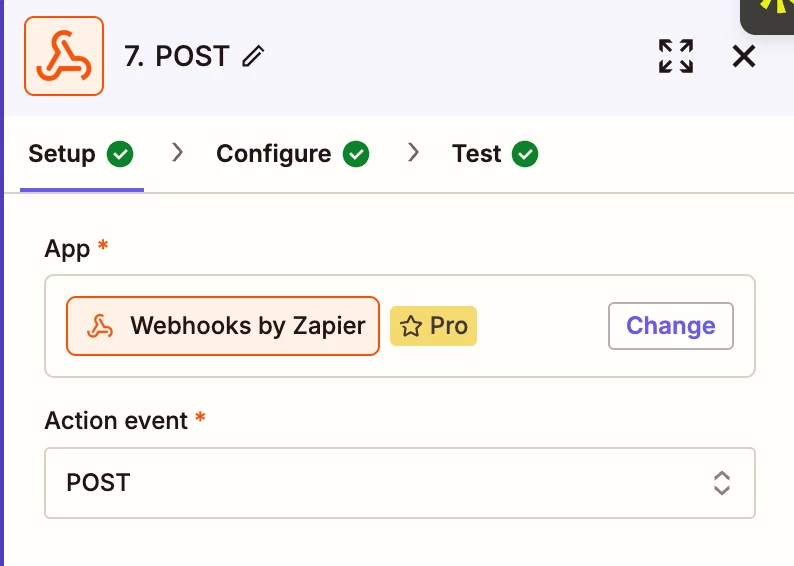Click the Webhooks logo icon in header
This screenshot has width=794, height=566.
pos(64,57)
